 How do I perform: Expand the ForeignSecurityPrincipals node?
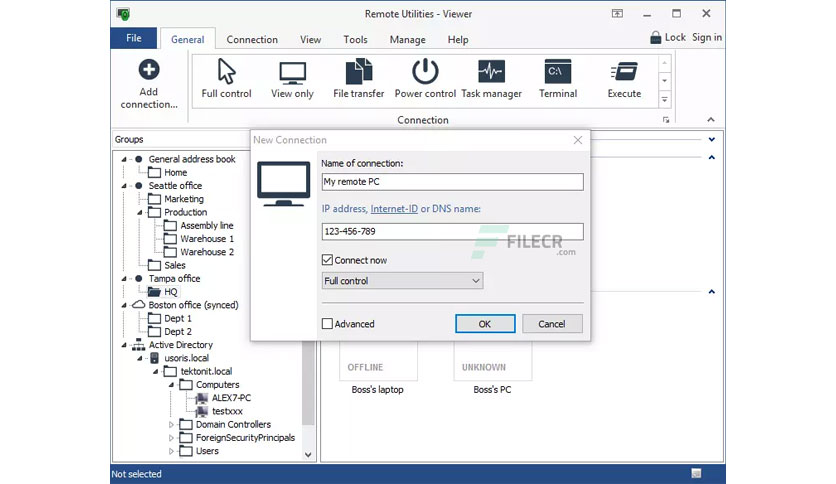click(x=171, y=438)
